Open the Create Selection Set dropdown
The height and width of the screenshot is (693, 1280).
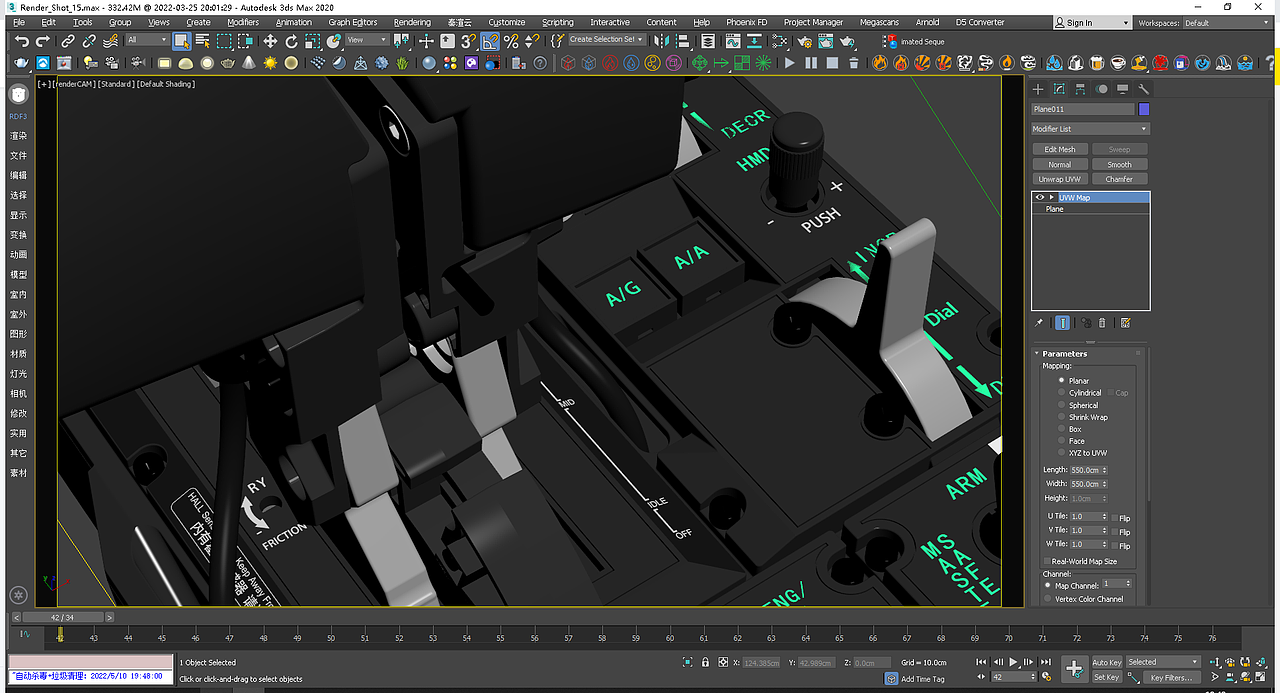(x=607, y=40)
